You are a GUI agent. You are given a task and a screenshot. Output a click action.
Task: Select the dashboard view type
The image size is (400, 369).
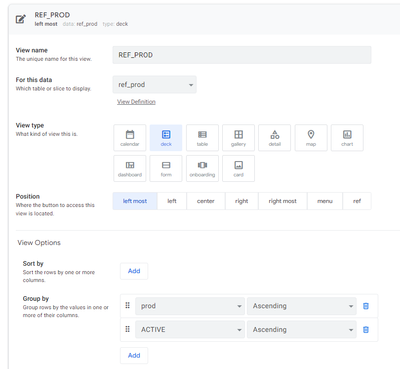tap(130, 168)
